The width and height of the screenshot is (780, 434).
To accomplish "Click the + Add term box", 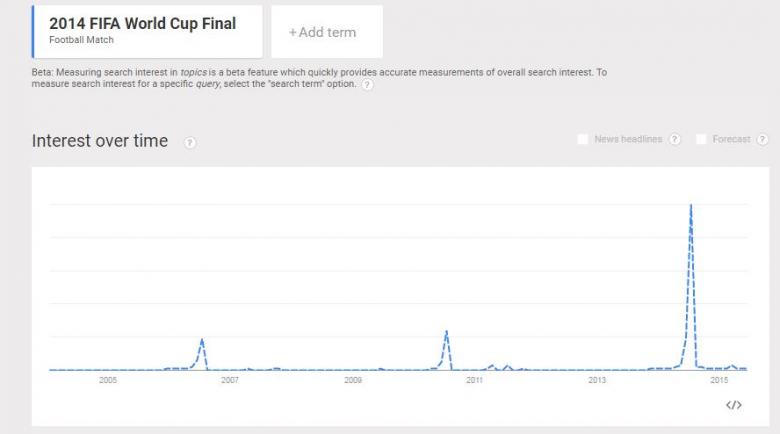I will [327, 32].
